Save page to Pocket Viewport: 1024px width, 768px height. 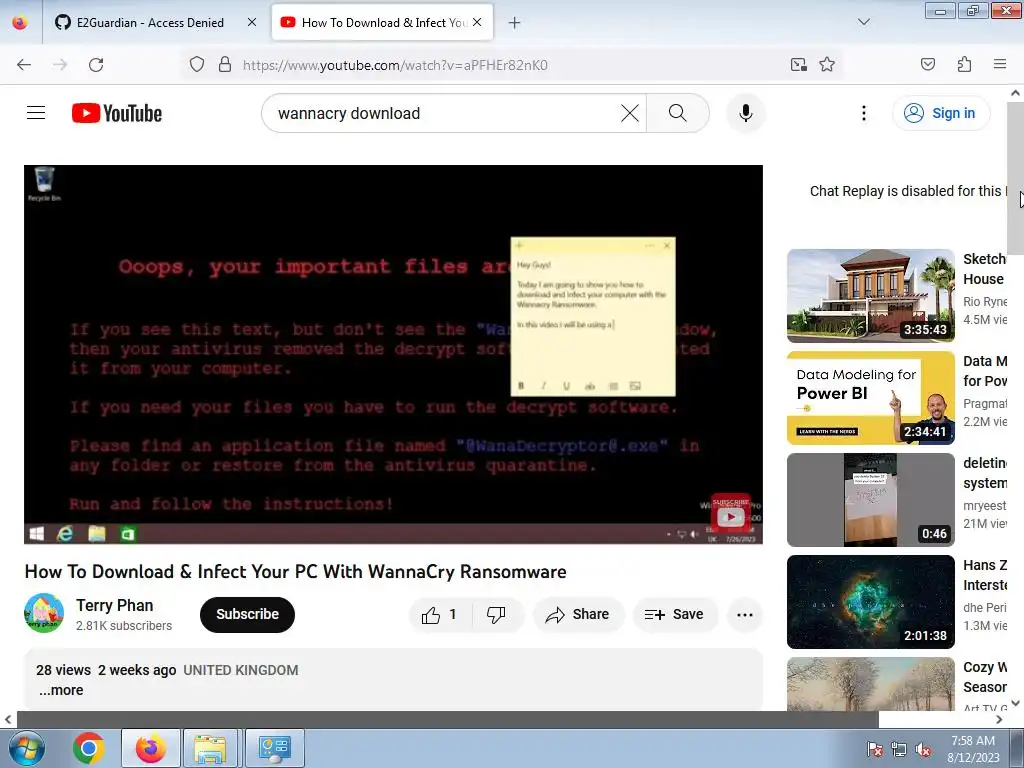tap(927, 64)
